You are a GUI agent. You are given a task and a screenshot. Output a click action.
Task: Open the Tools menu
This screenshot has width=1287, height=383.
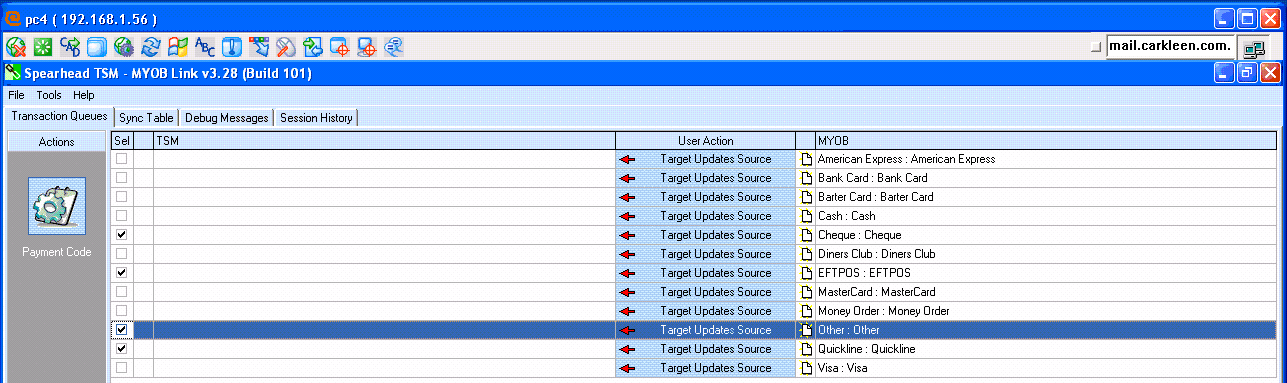49,95
